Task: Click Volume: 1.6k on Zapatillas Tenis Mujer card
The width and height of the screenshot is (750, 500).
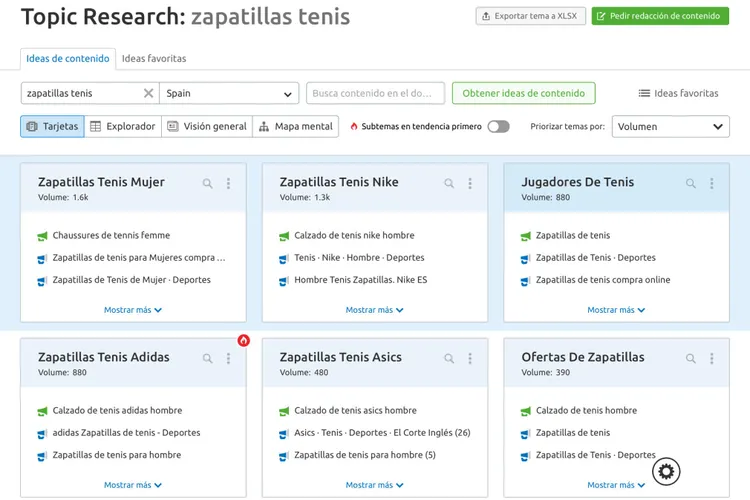Action: click(63, 197)
